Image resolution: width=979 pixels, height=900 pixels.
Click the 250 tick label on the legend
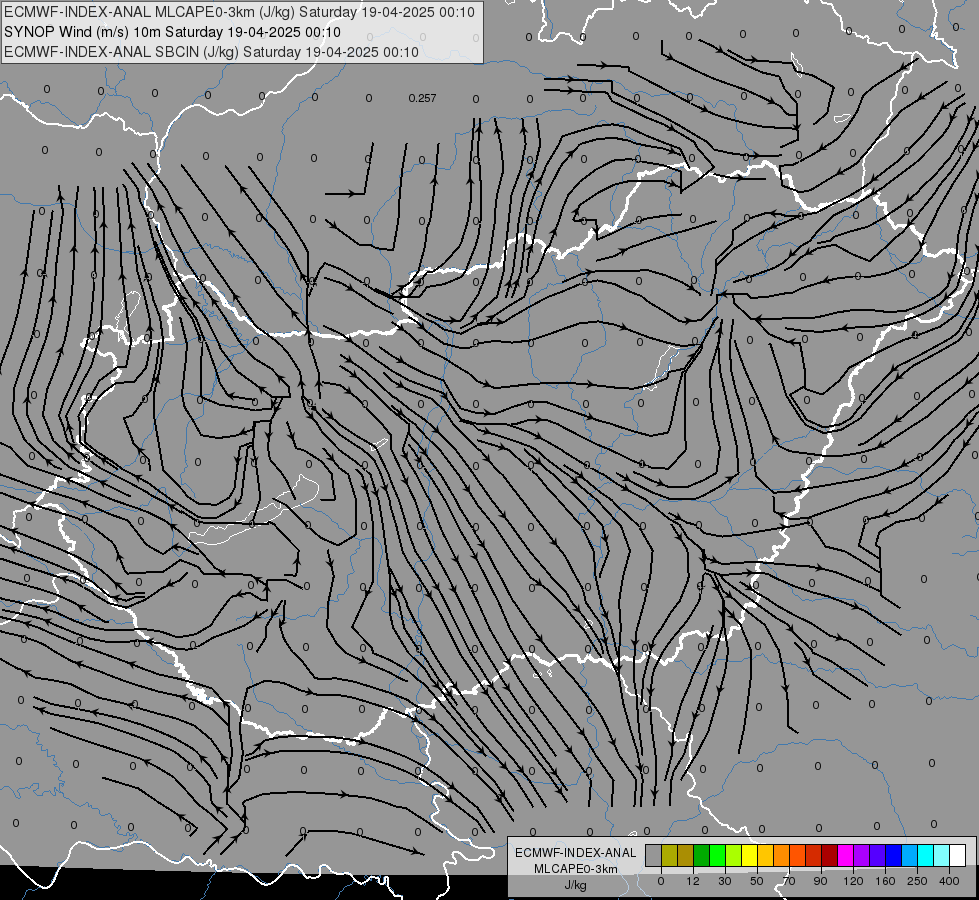point(917,881)
